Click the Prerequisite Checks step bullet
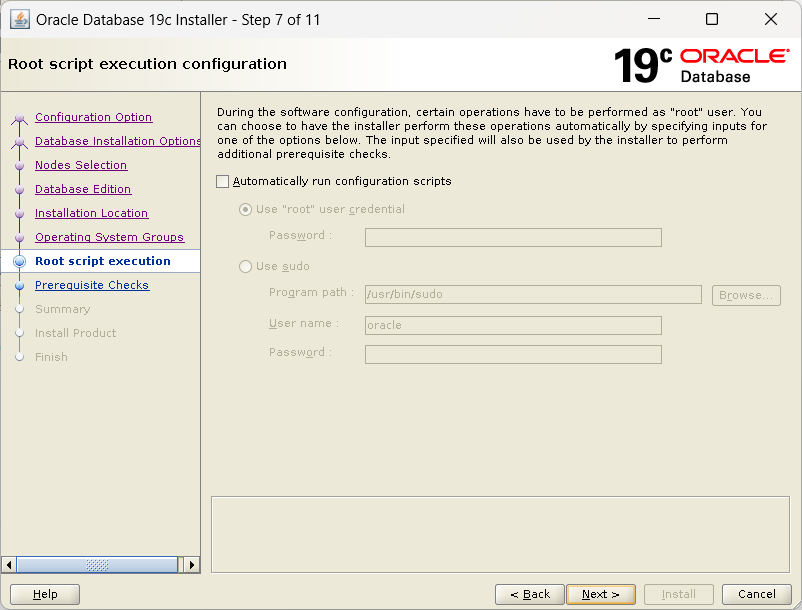 click(x=19, y=285)
